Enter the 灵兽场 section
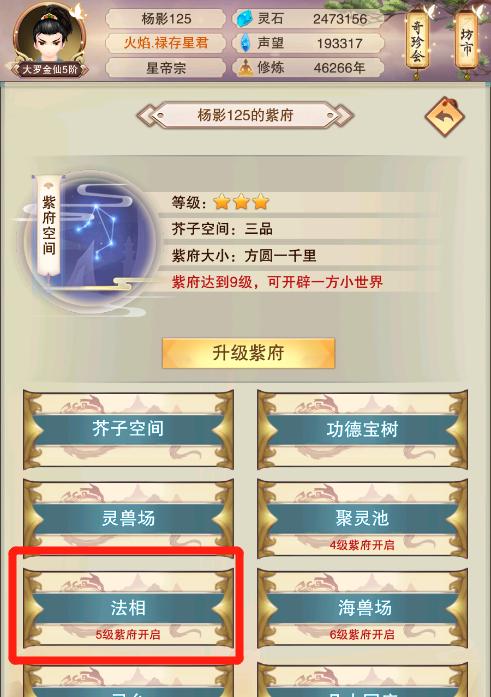The width and height of the screenshot is (491, 697). click(x=128, y=518)
